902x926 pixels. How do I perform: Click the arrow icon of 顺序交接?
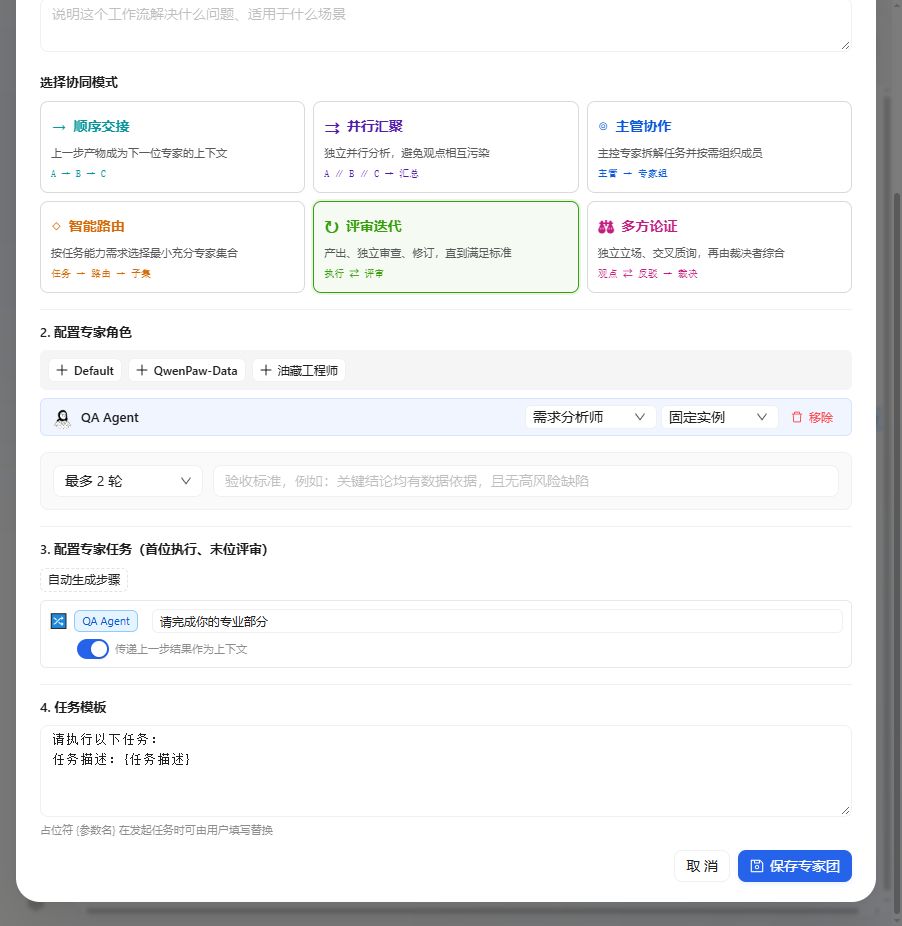(x=59, y=127)
